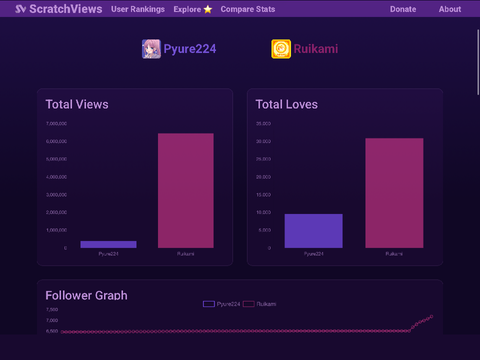The image size is (480, 360).
Task: Click the Total Views heading
Action: pos(77,105)
